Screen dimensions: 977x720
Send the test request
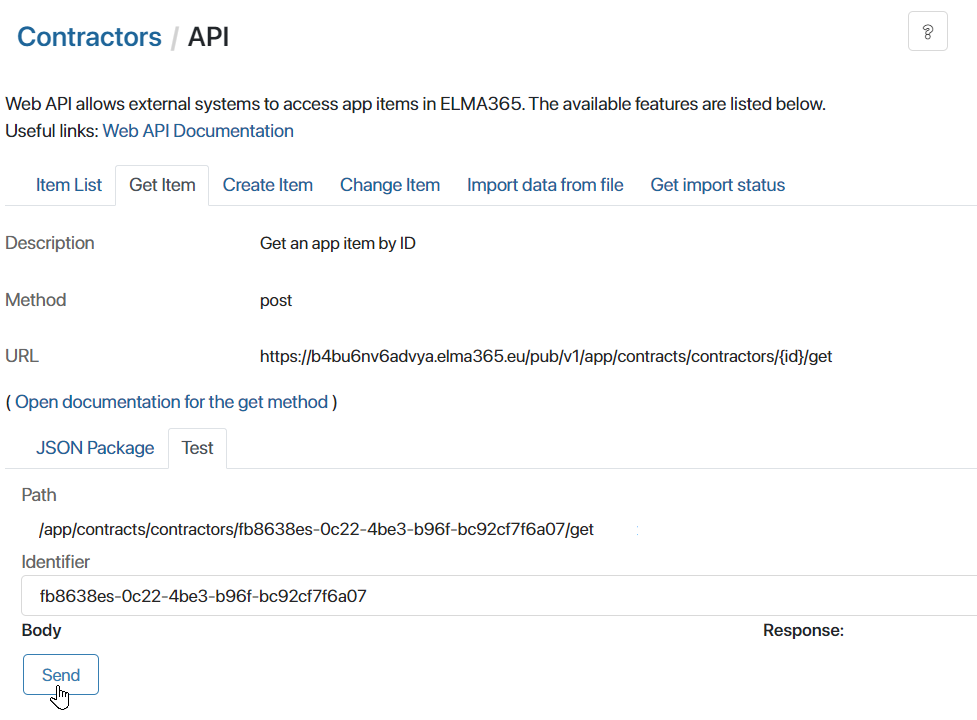[x=61, y=675]
